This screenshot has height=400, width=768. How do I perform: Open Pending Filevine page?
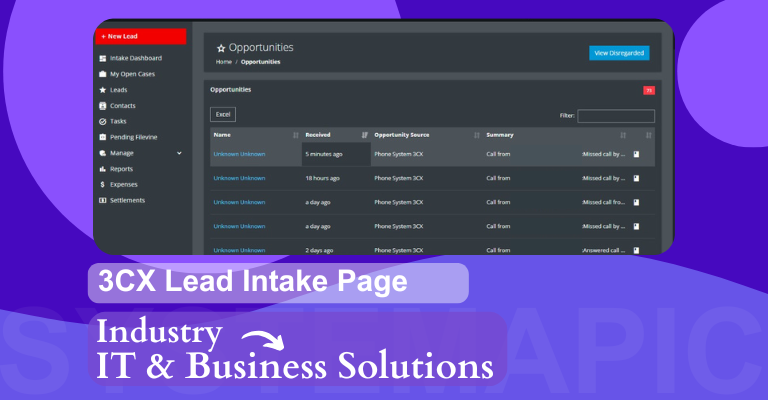pos(133,137)
